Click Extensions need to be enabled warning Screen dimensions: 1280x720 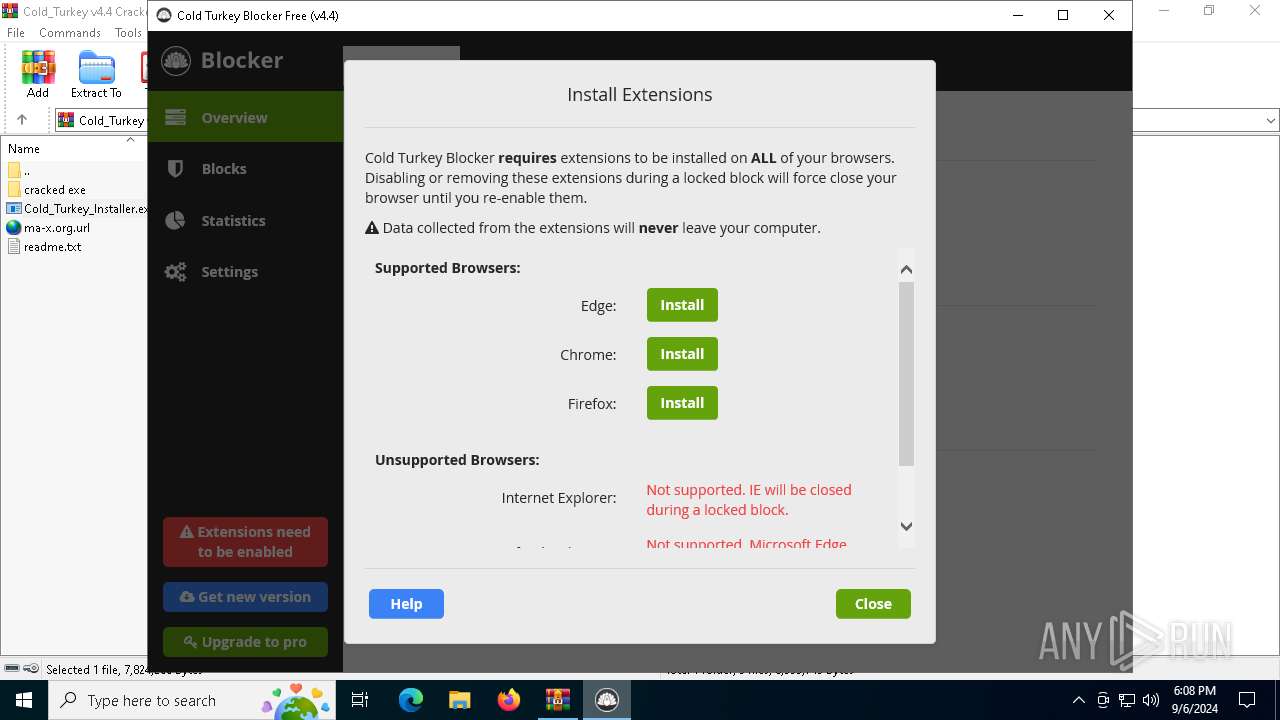(245, 542)
